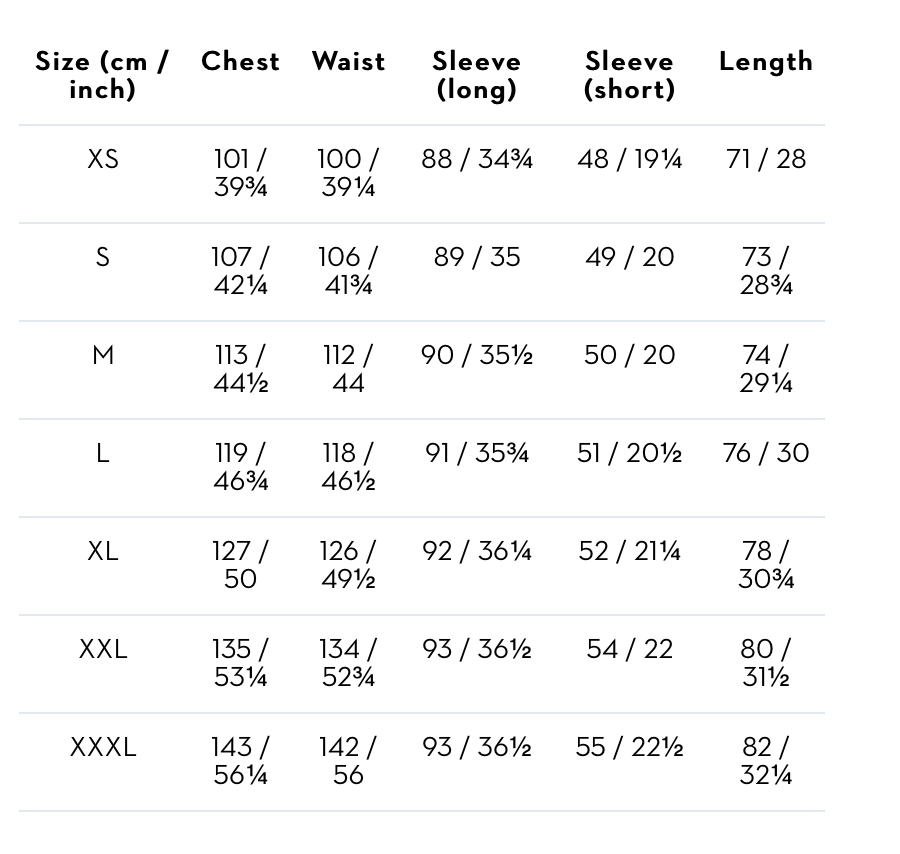900x854 pixels.
Task: Click the Waist column header
Action: 348,61
